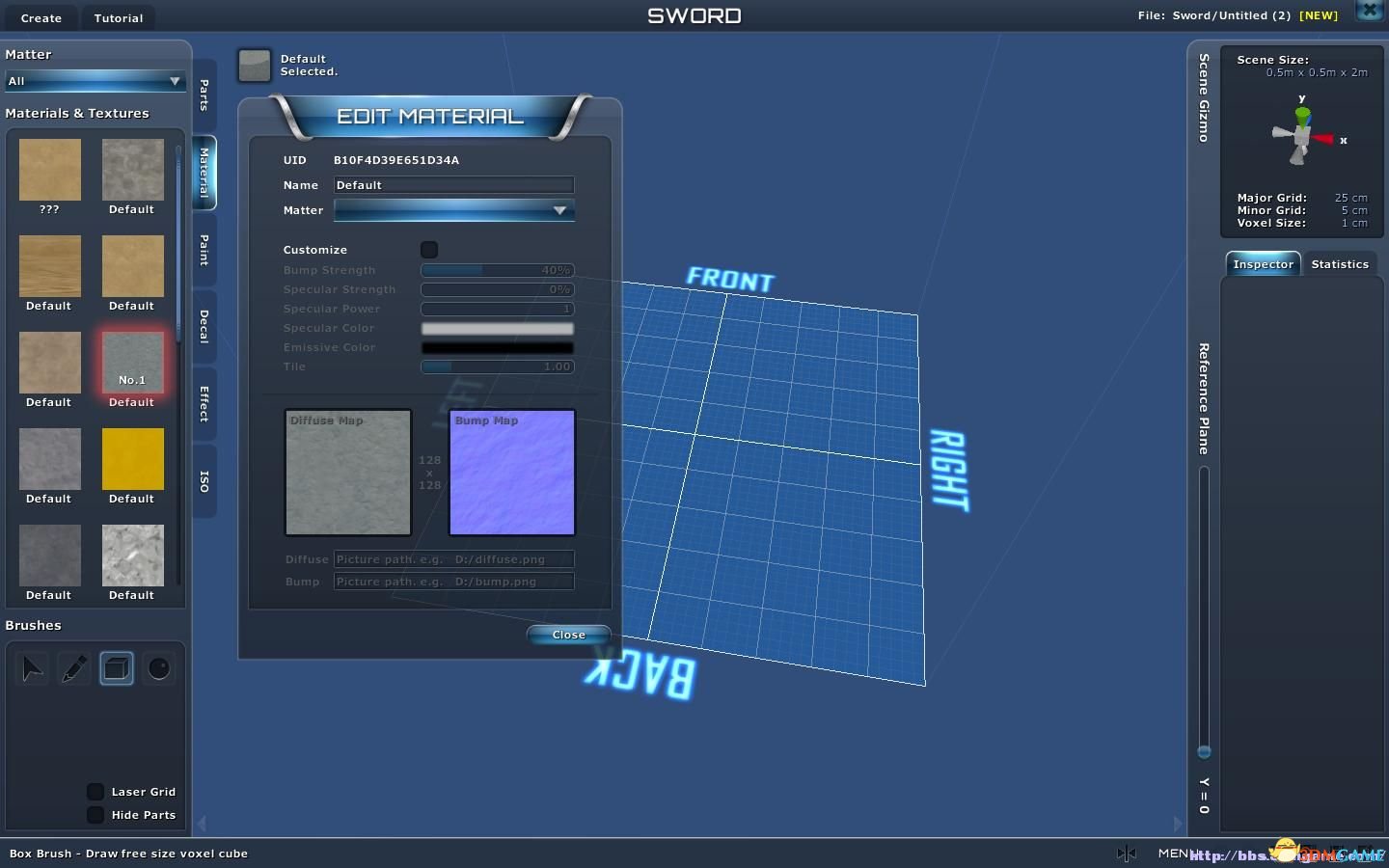Viewport: 1389px width, 868px height.
Task: Switch to the Decal side tab
Action: click(x=204, y=326)
